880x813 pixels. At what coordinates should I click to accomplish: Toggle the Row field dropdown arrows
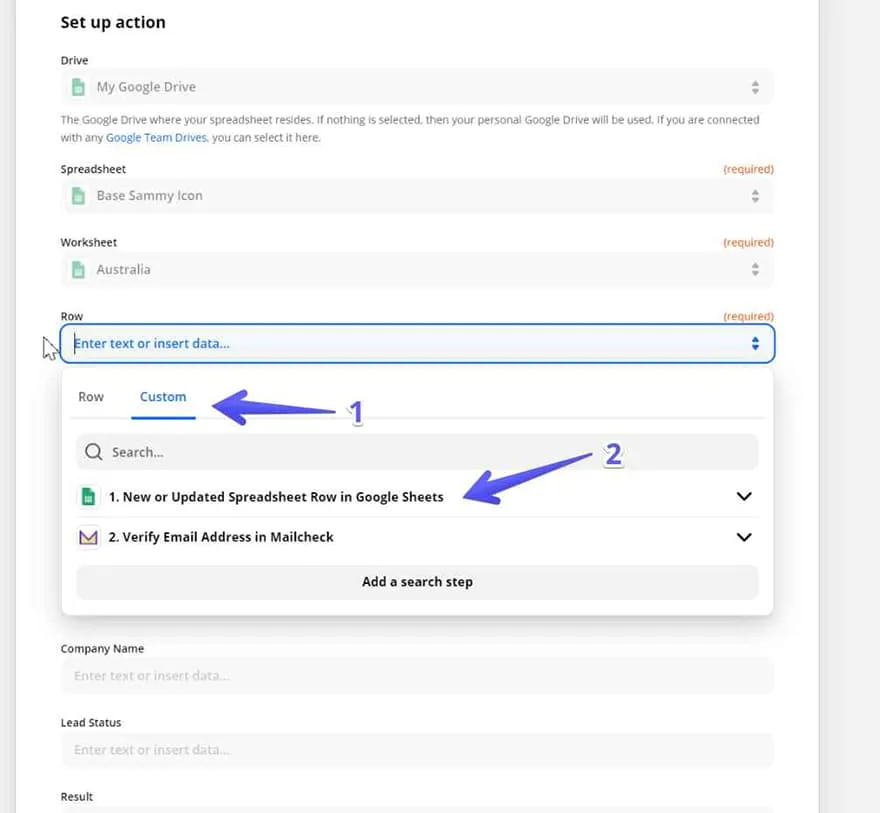pyautogui.click(x=755, y=343)
